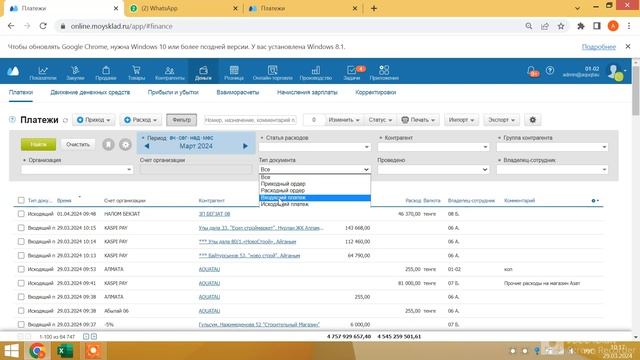This screenshot has width=640, height=360.
Task: Switch to Движение денежных средств tab
Action: [90, 93]
